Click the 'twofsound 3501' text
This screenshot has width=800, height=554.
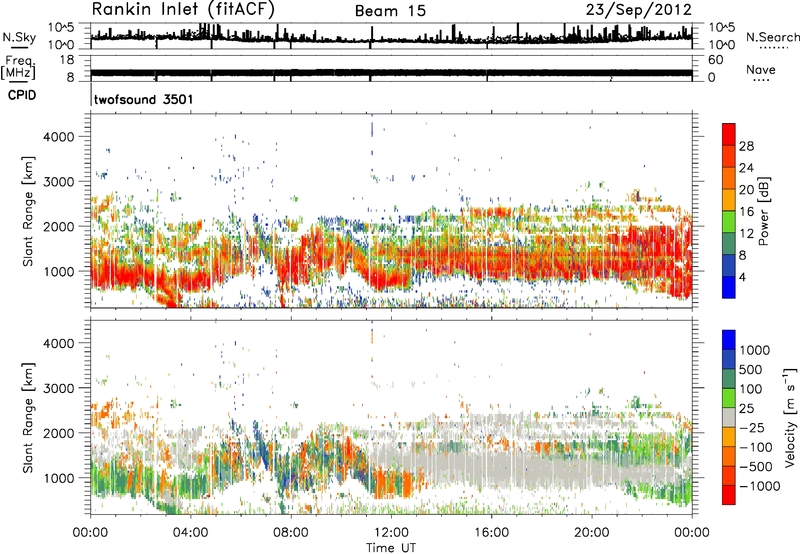(x=143, y=99)
